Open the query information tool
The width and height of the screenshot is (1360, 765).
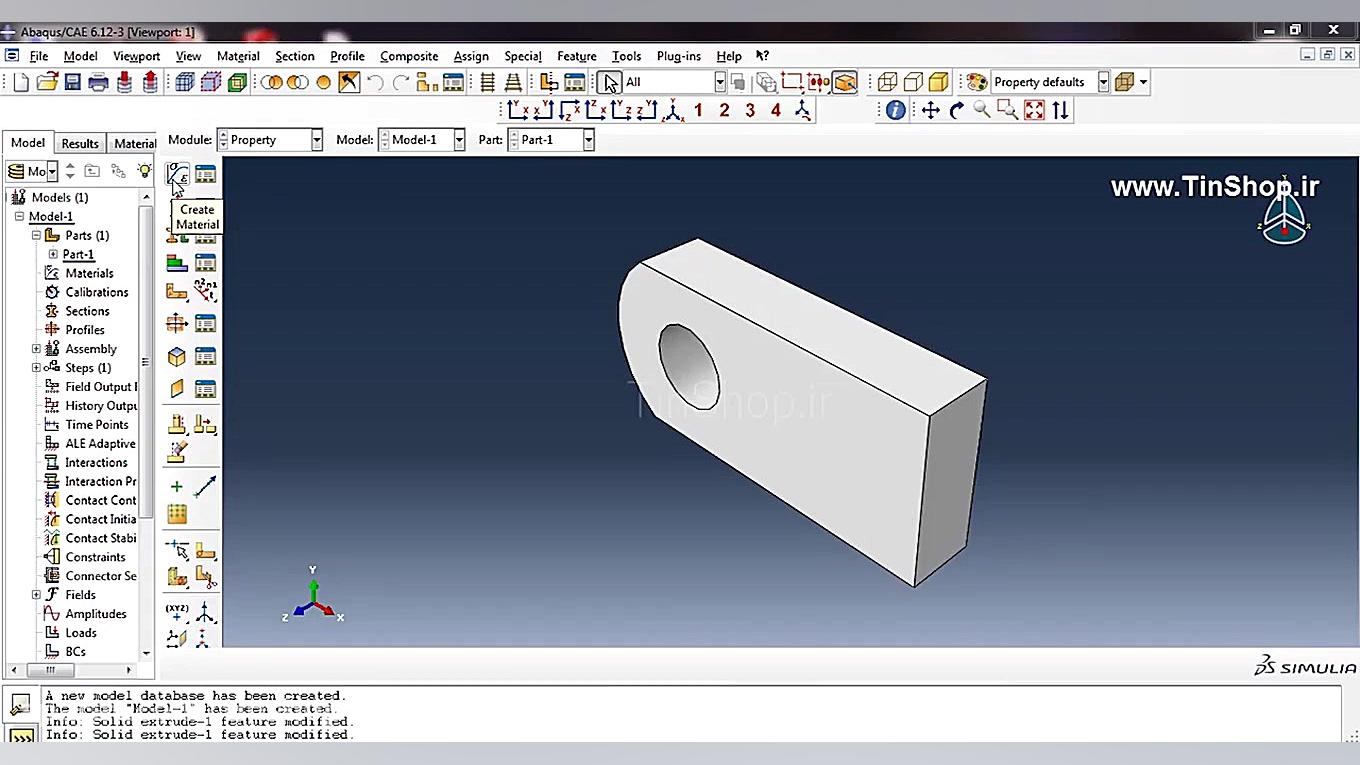(x=895, y=110)
